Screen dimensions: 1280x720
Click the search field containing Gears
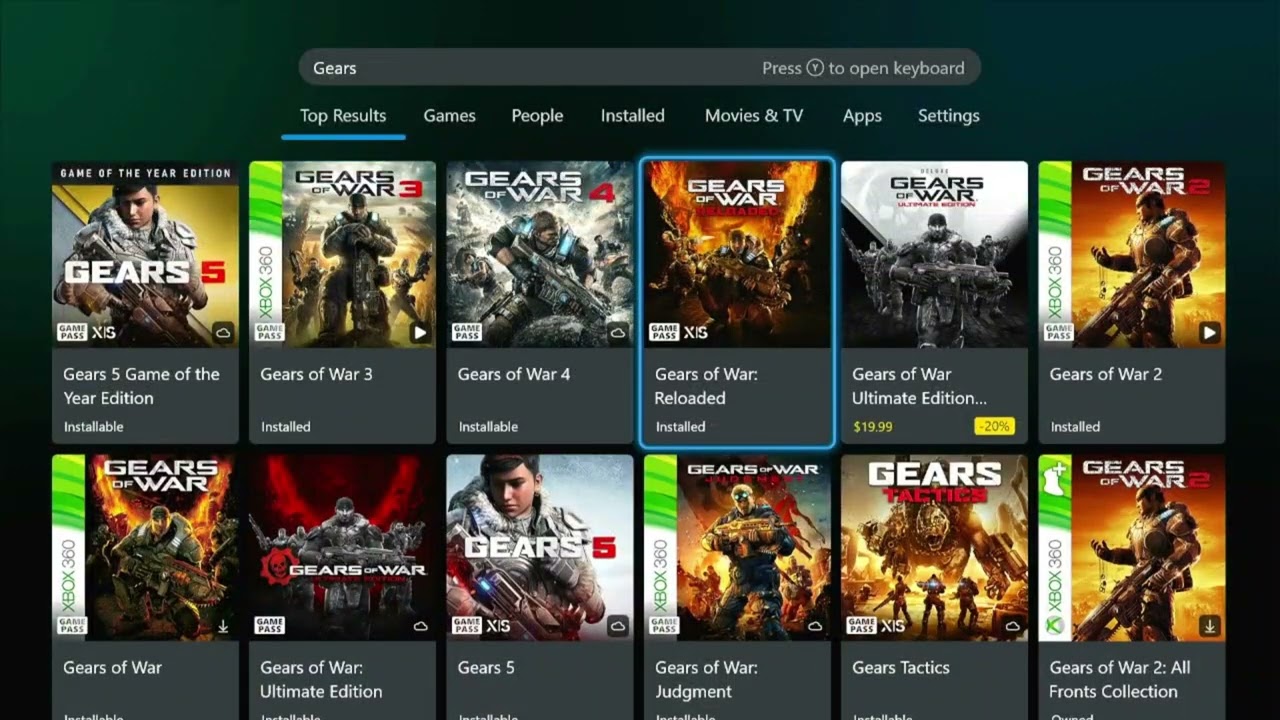[640, 68]
